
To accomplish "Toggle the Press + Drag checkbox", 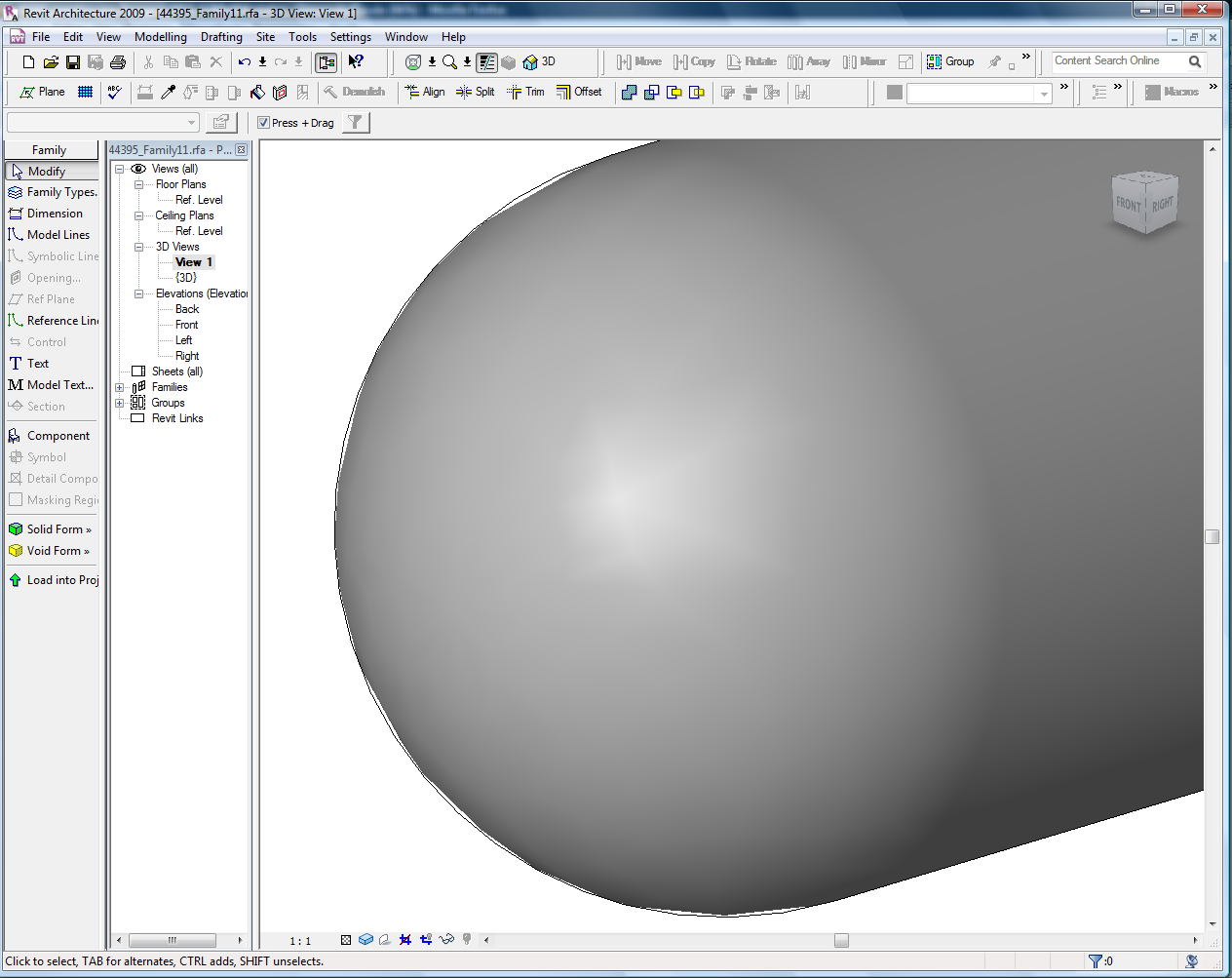I will pyautogui.click(x=264, y=123).
